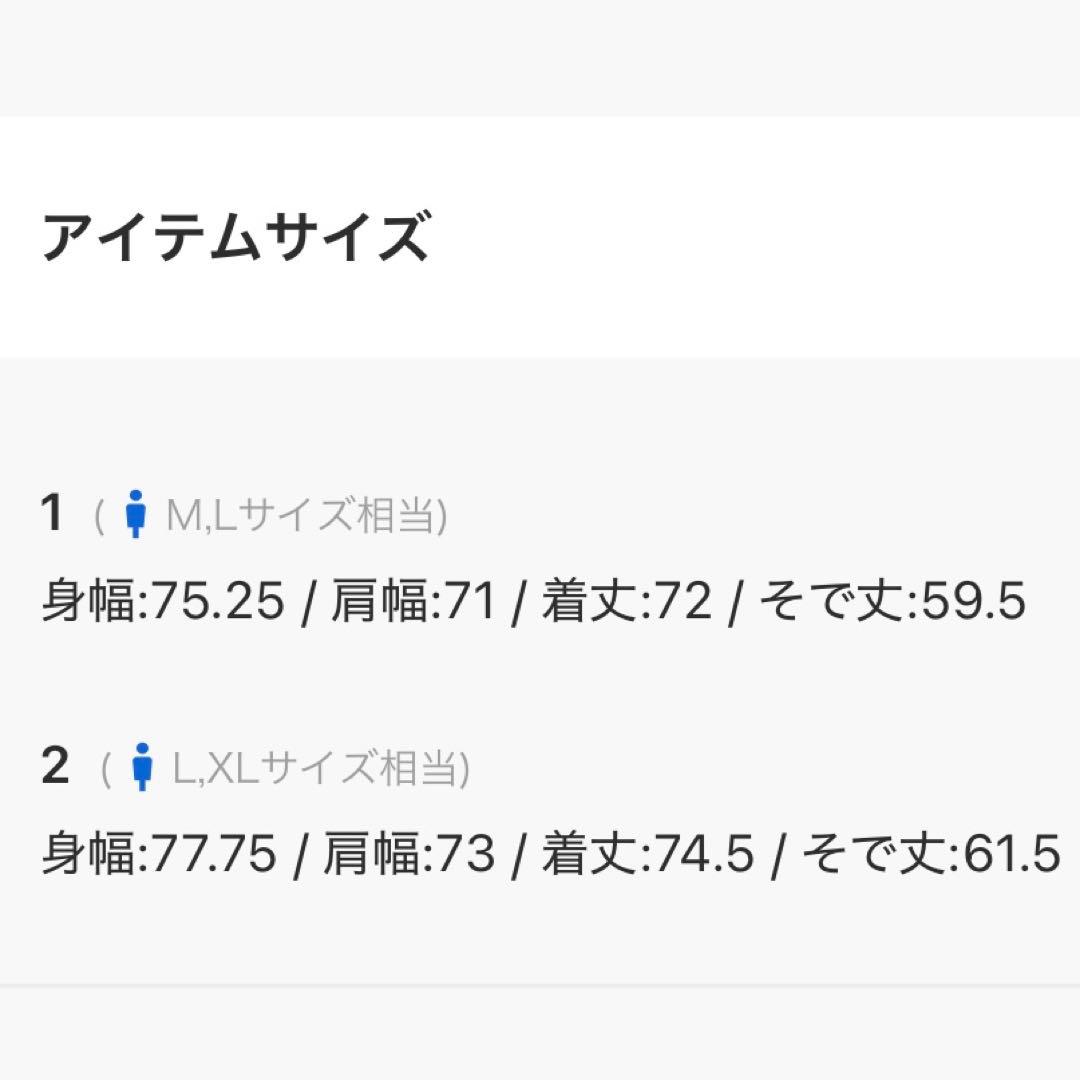Tap 身幅:77.75 in the size 2 row
Image resolution: width=1080 pixels, height=1080 pixels.
tap(158, 855)
